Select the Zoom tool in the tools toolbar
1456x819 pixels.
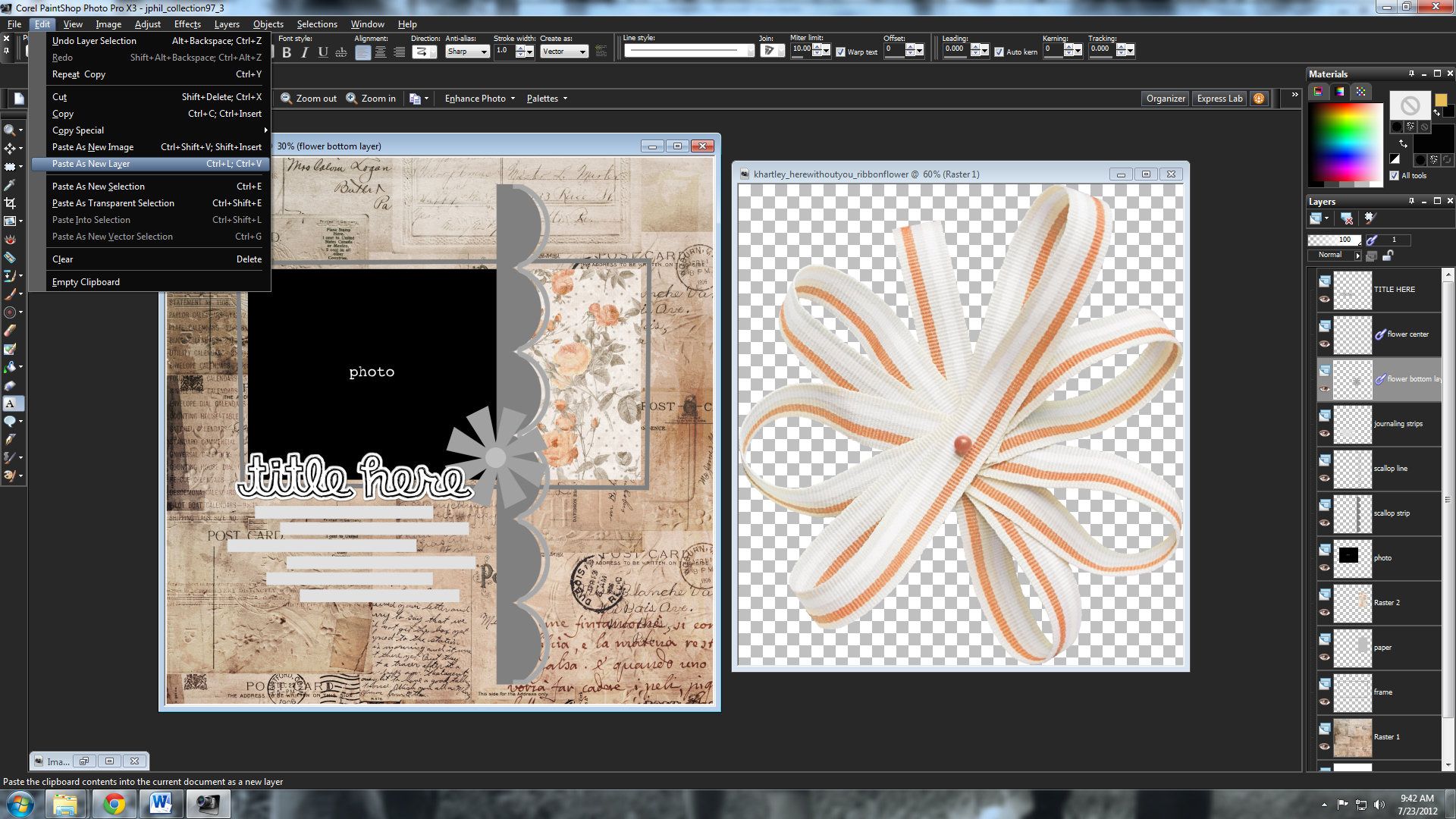pyautogui.click(x=10, y=130)
